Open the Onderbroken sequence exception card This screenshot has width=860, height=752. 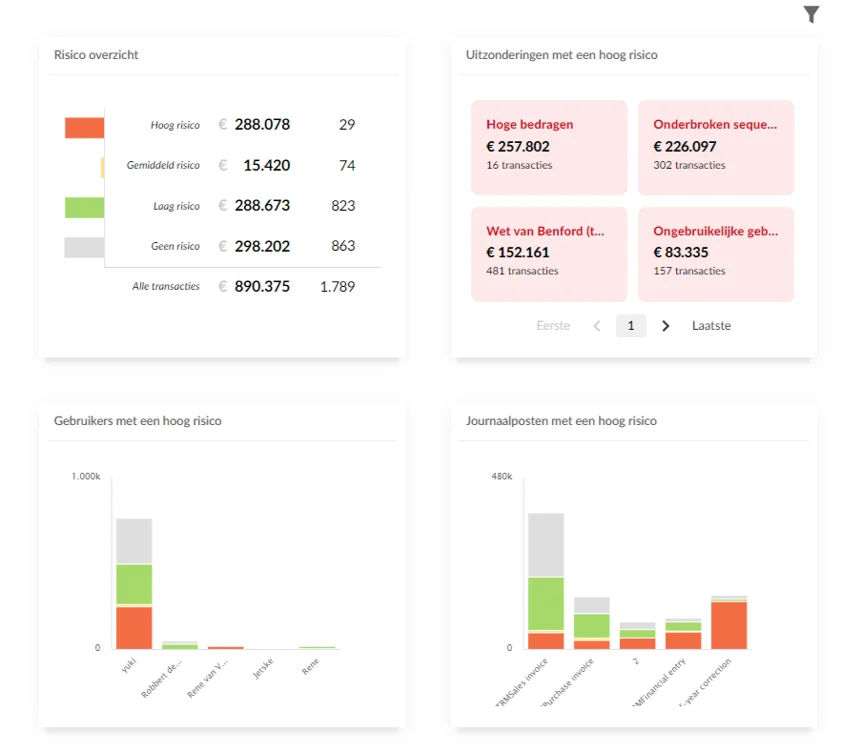[716, 147]
